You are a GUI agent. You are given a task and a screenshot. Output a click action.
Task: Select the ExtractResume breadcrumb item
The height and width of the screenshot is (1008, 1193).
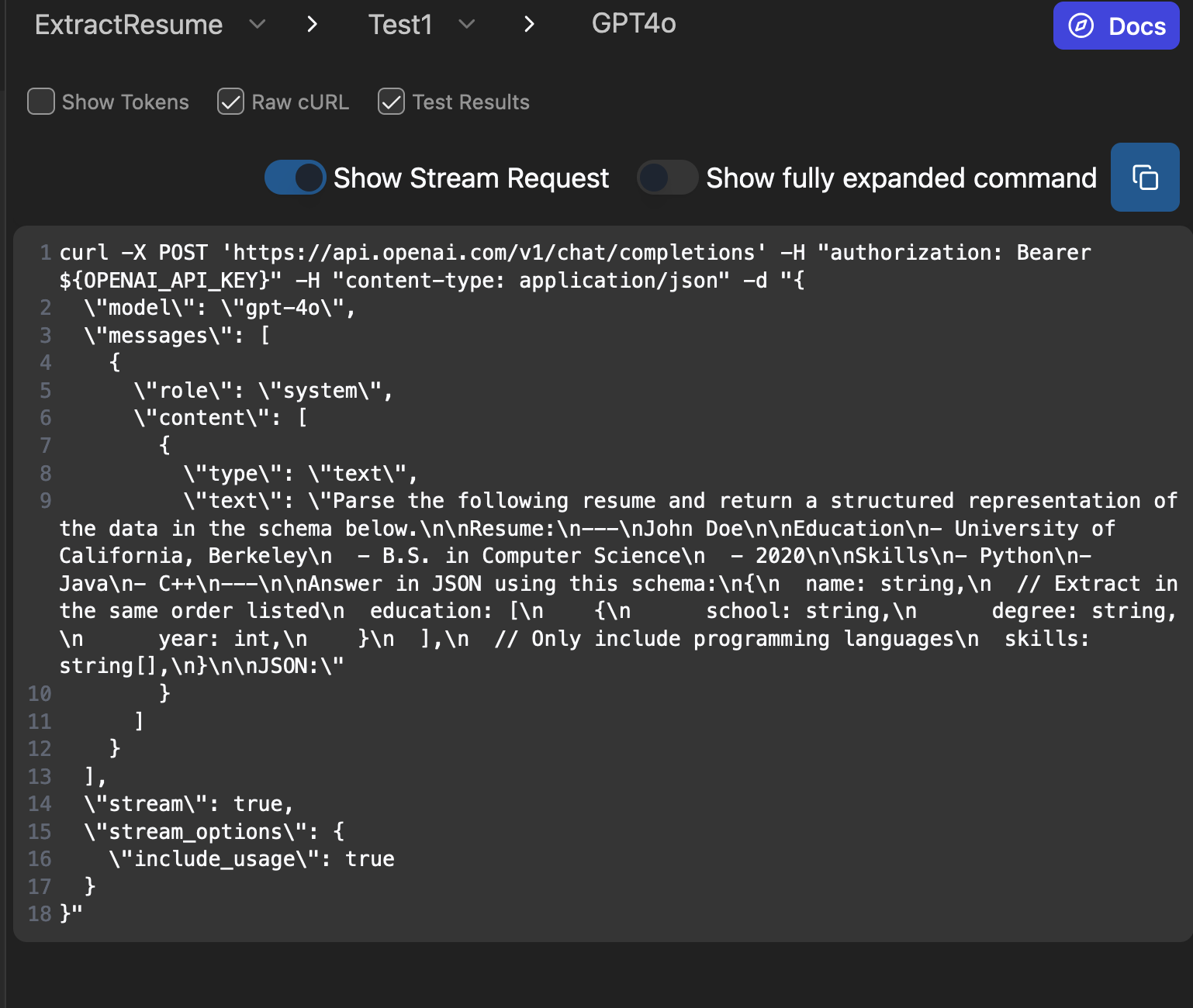[129, 25]
